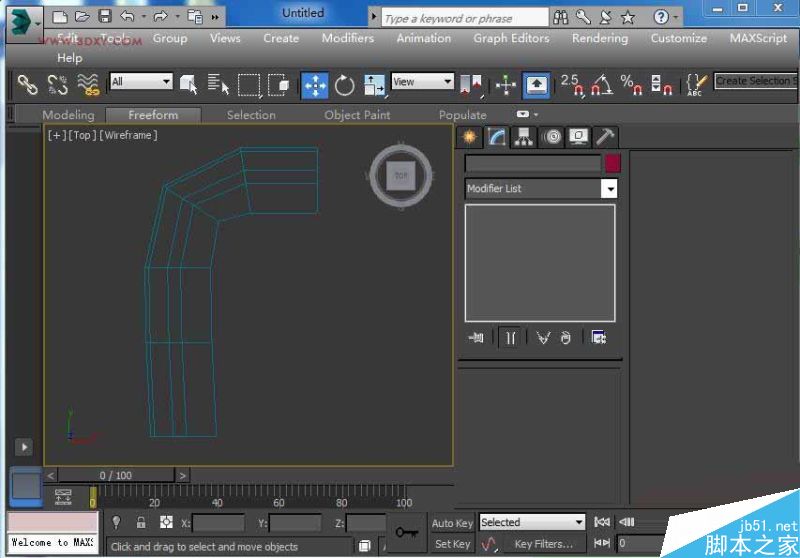Open the Modifiers menu
800x558 pixels.
[347, 38]
